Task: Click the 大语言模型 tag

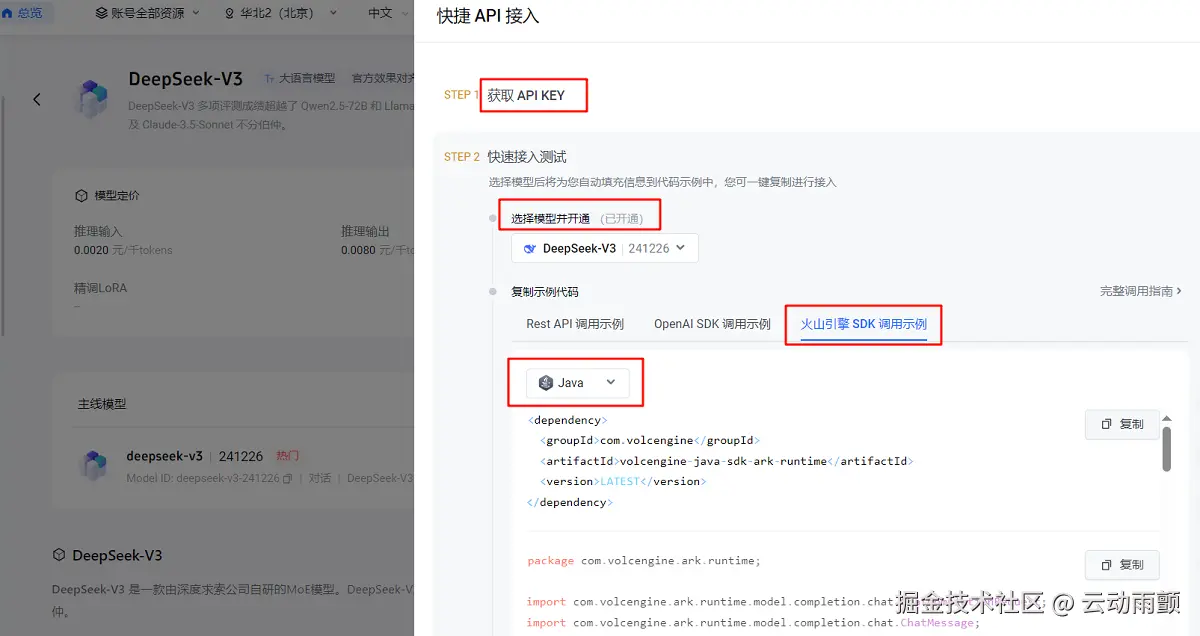Action: point(300,78)
